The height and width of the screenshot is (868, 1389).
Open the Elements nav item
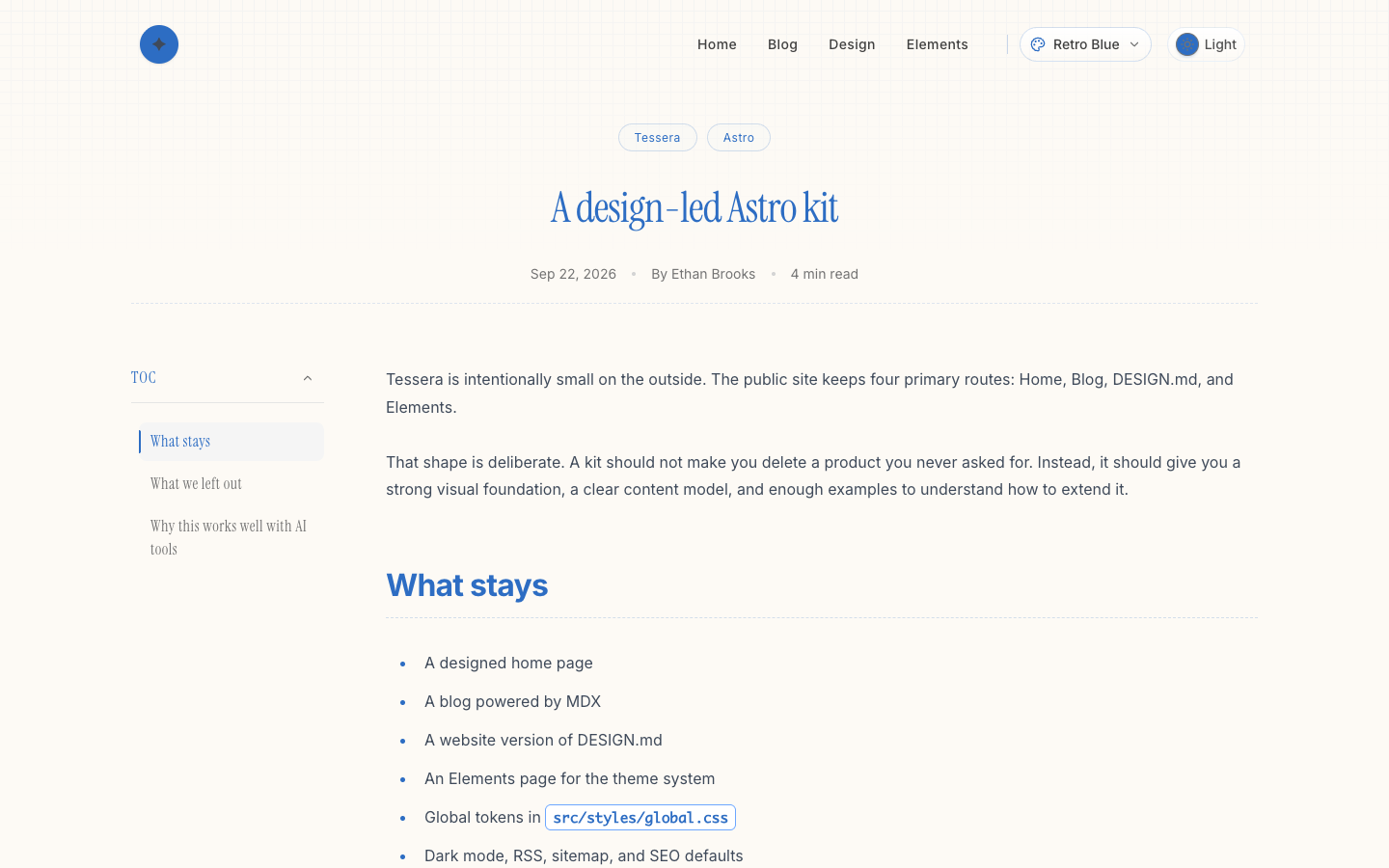937,44
